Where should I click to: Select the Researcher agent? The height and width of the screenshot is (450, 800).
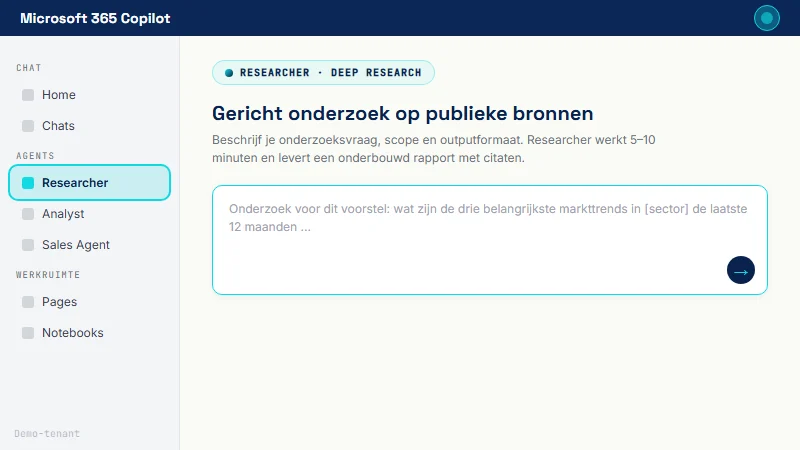pos(89,183)
